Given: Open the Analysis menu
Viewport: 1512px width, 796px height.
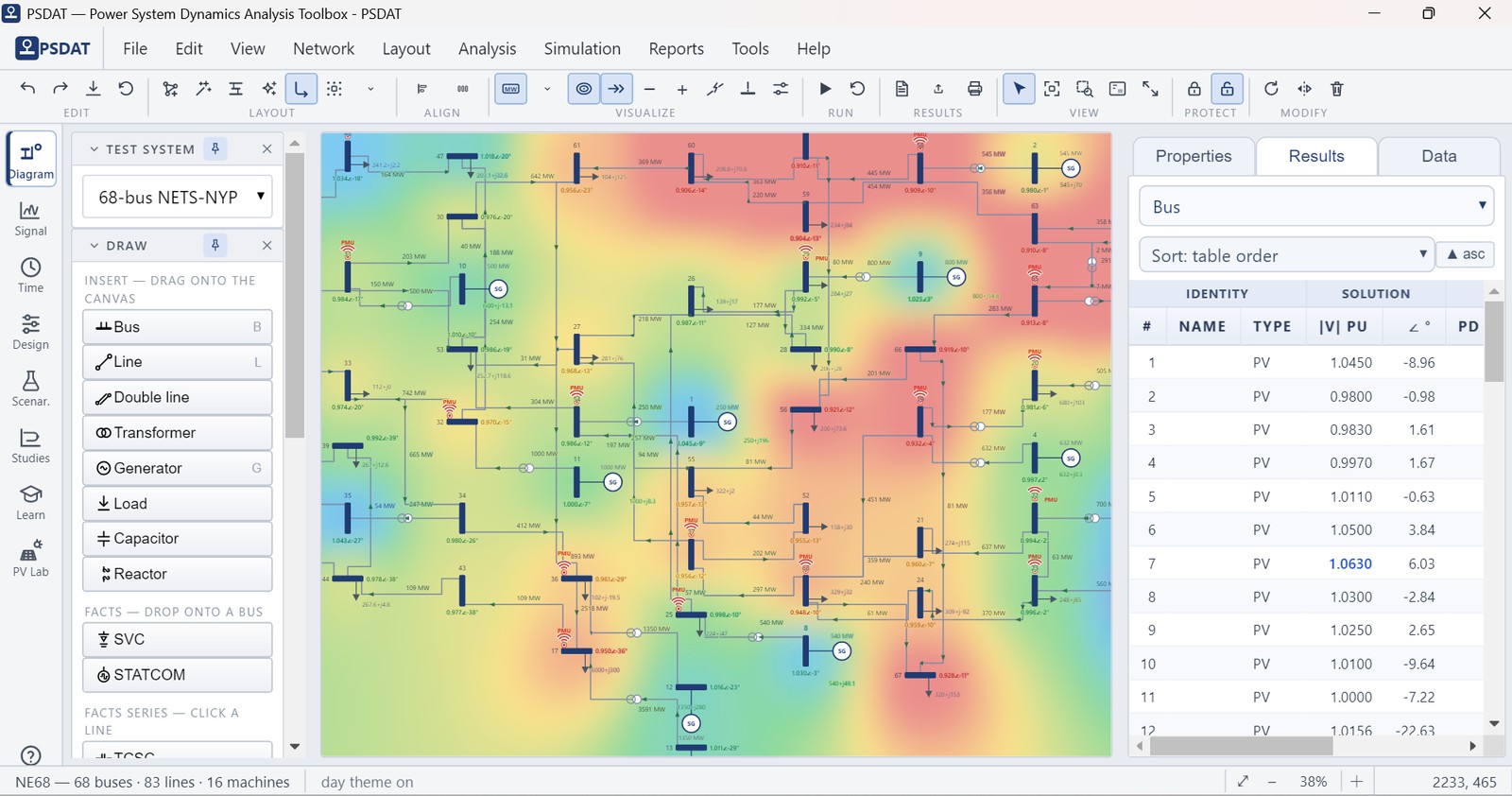Looking at the screenshot, I should click(488, 48).
